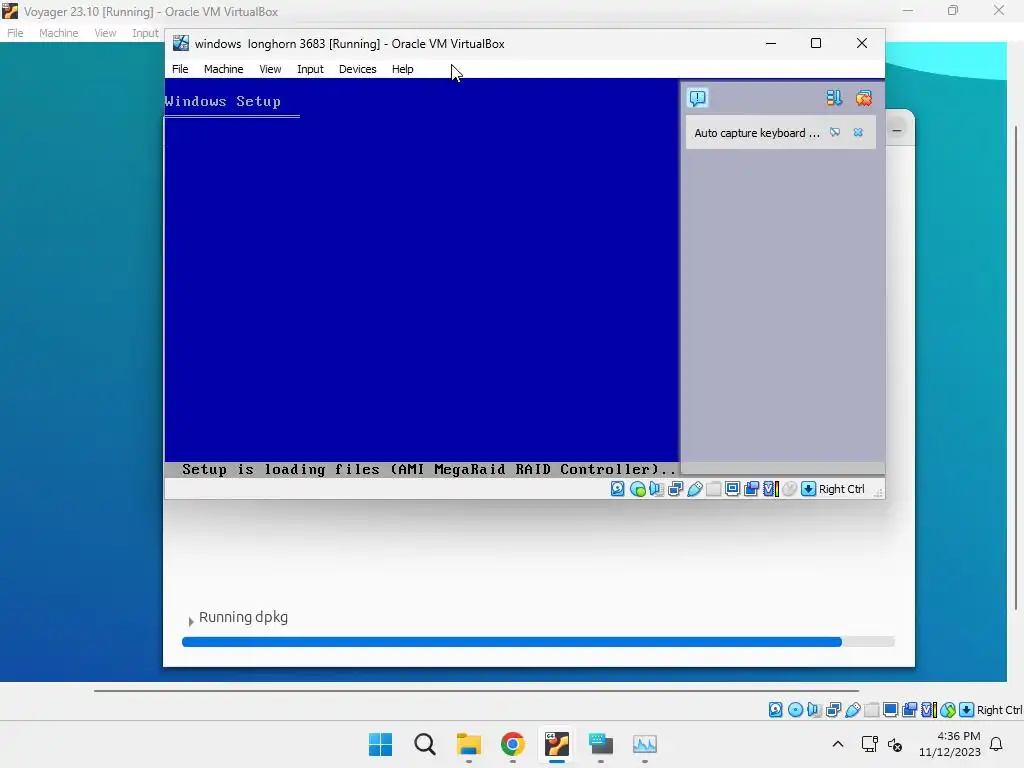1024x768 pixels.
Task: Click network indicator in Voyager status bar
Action: pyautogui.click(x=833, y=710)
